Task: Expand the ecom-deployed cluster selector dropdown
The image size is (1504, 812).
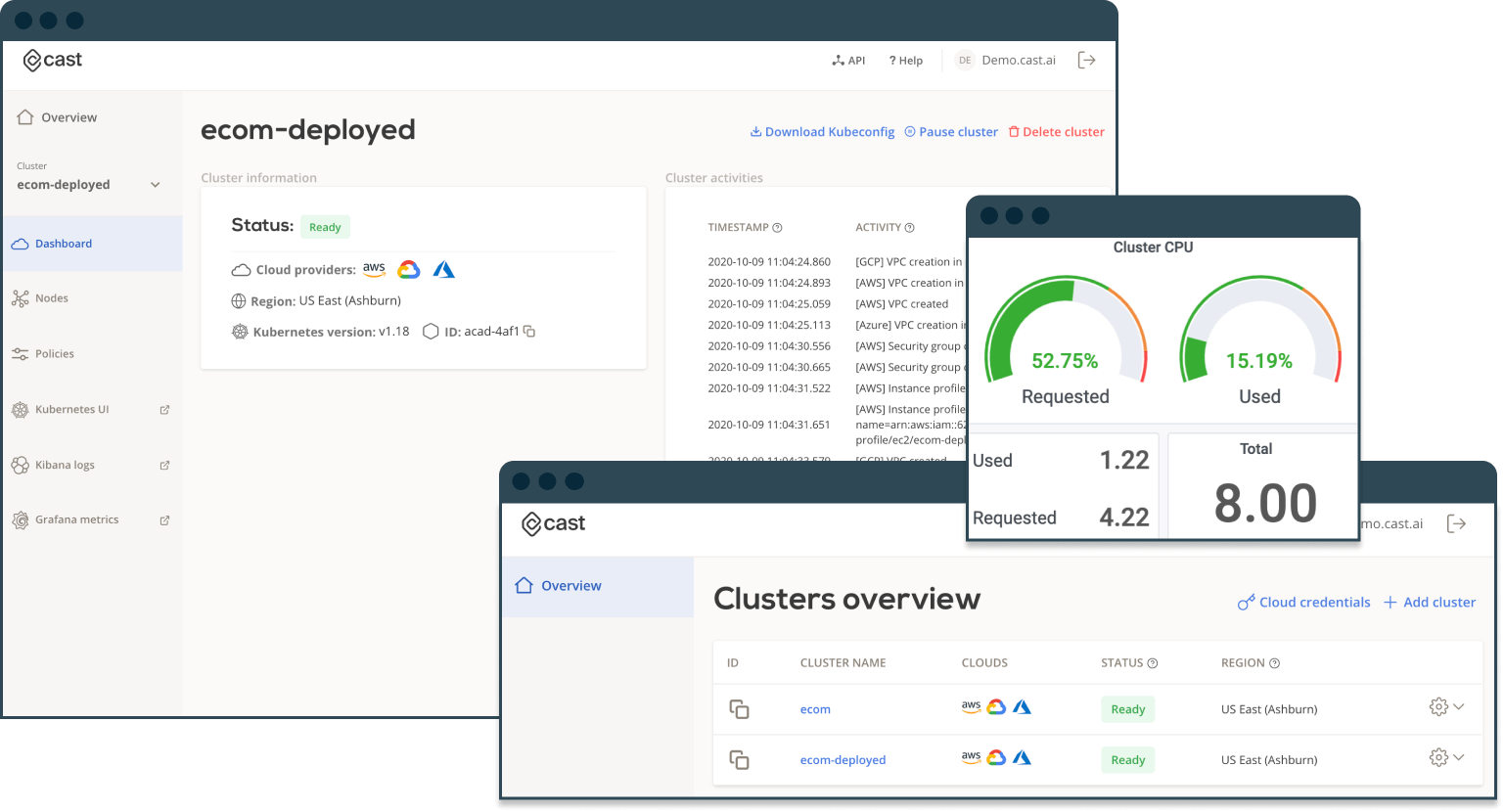Action: coord(156,185)
